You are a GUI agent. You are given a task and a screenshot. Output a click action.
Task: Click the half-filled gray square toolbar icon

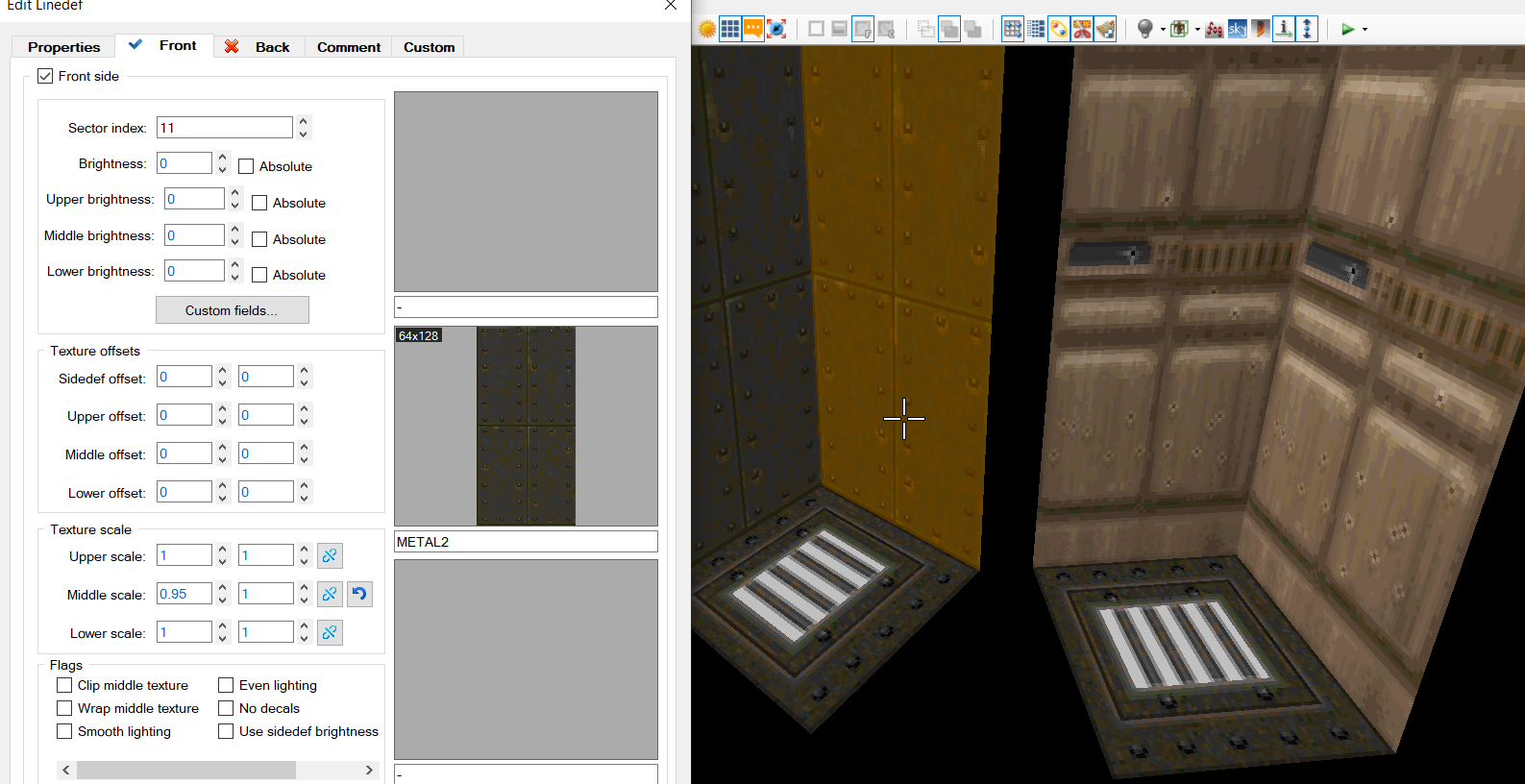point(839,29)
